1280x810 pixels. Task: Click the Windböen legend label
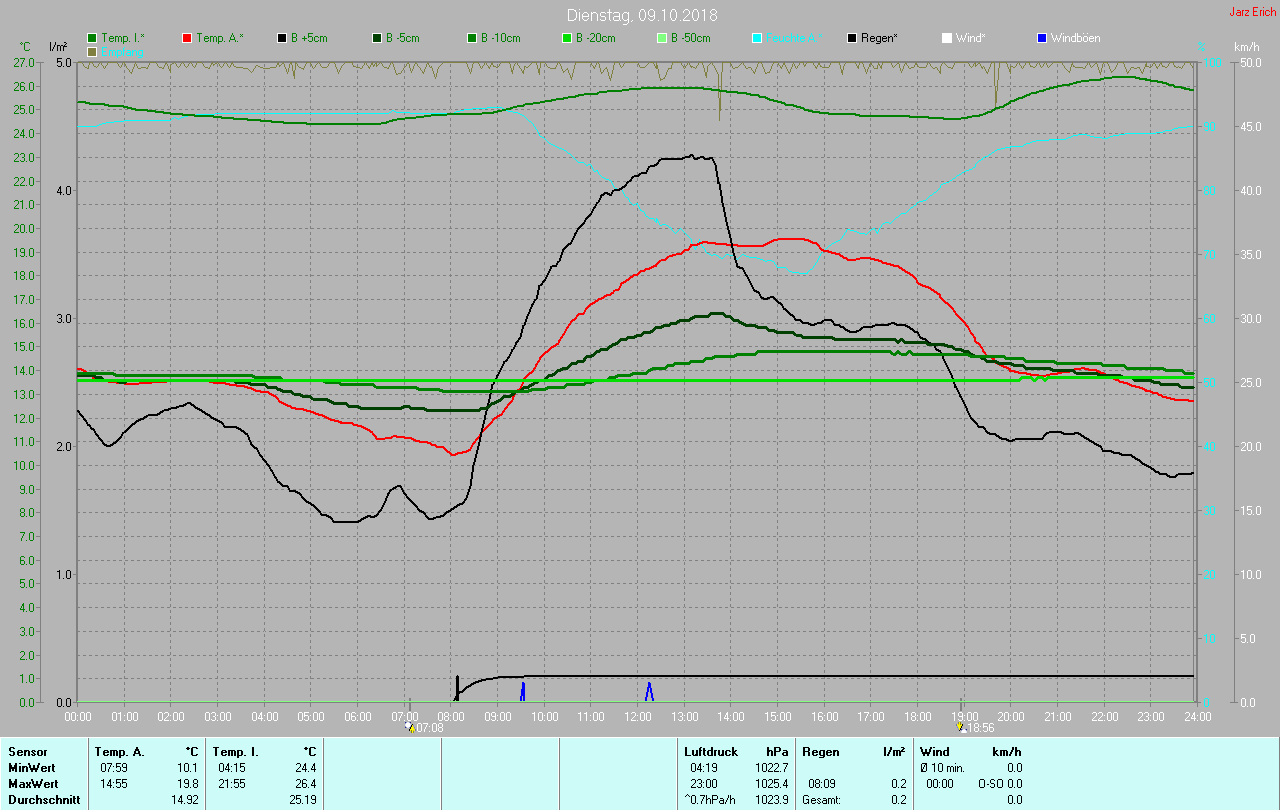1075,38
